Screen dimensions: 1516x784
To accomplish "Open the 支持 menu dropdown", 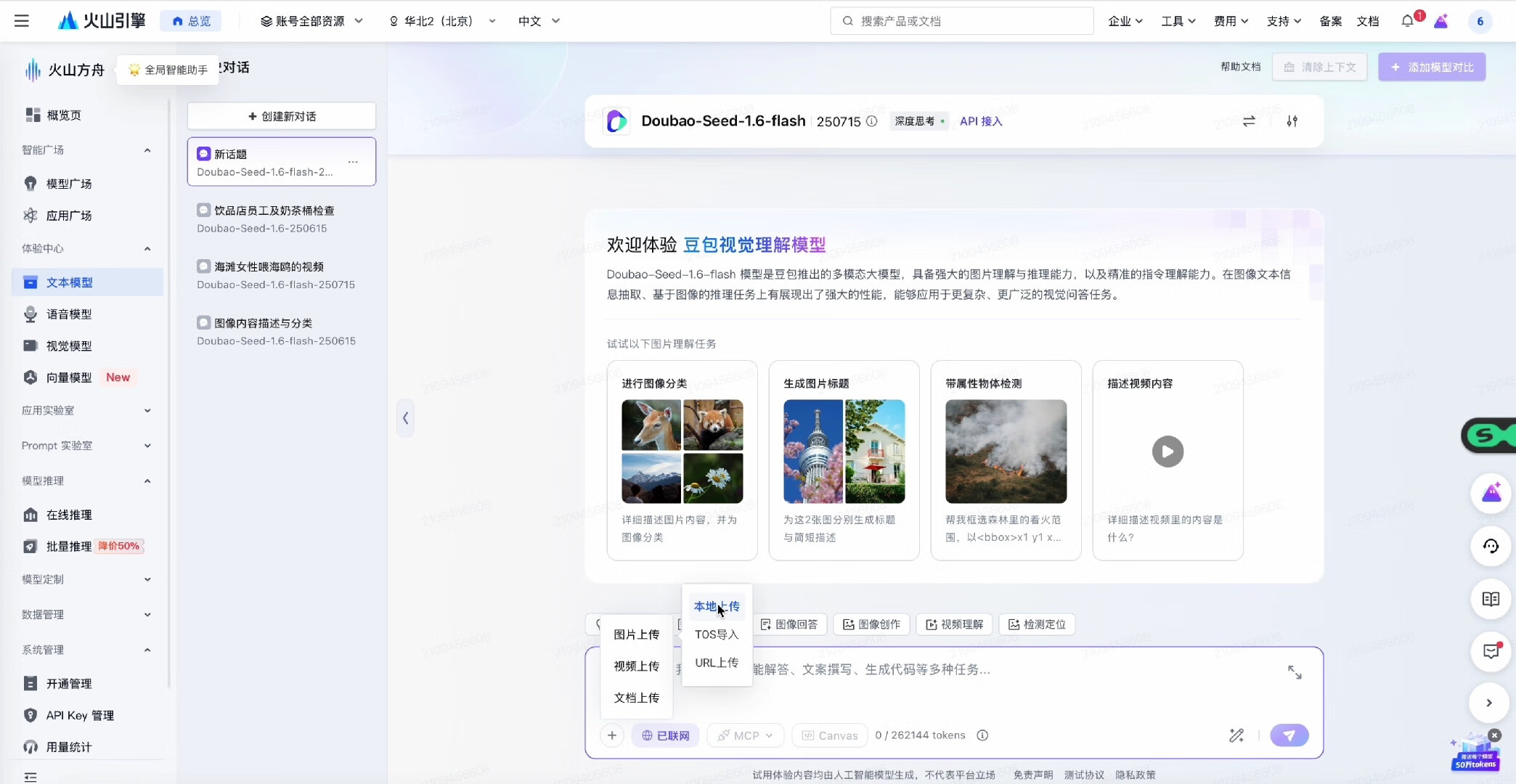I will pos(1284,21).
